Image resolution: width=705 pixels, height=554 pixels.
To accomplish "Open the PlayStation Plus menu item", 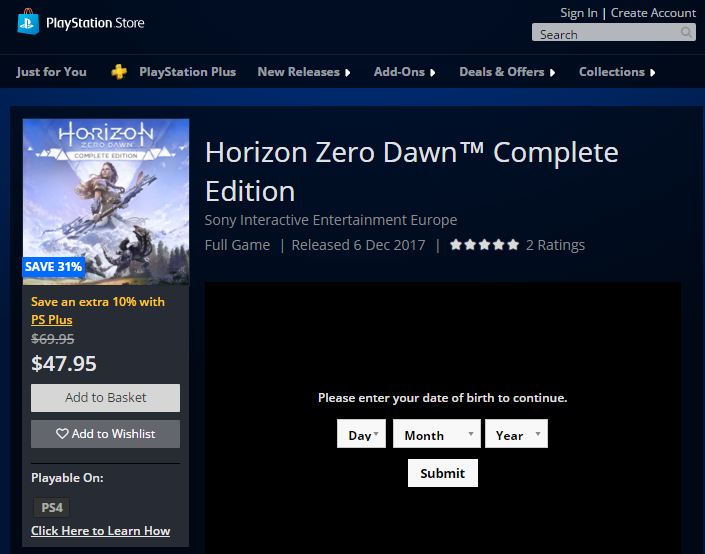I will click(187, 72).
